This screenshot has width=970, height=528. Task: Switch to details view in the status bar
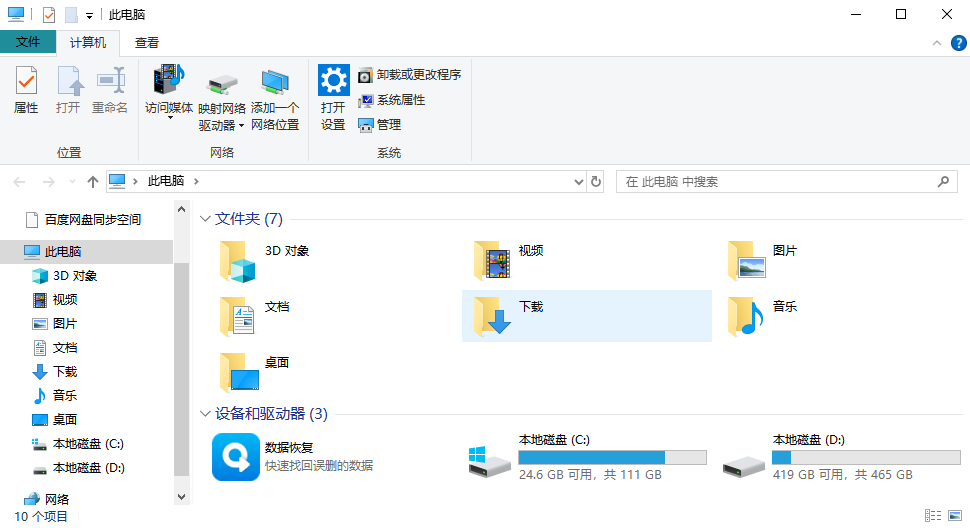pyautogui.click(x=933, y=515)
